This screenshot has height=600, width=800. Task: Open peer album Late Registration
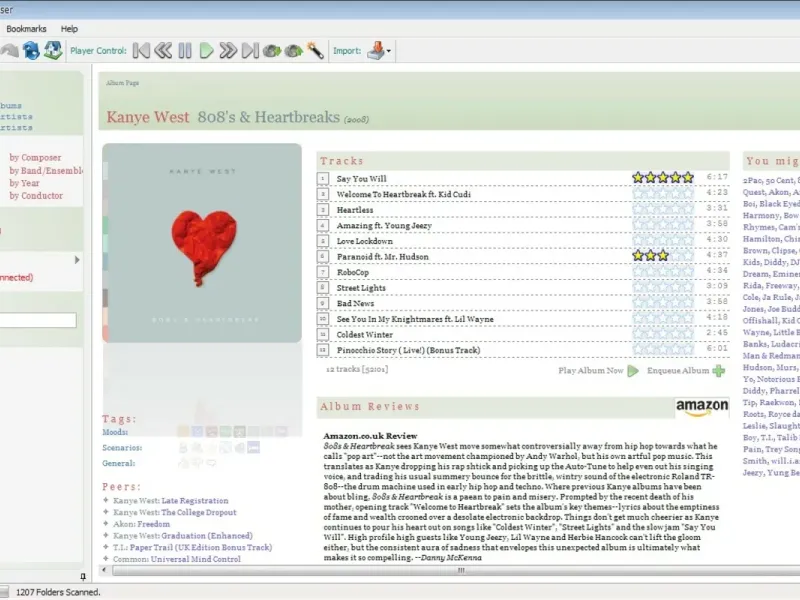(x=195, y=501)
